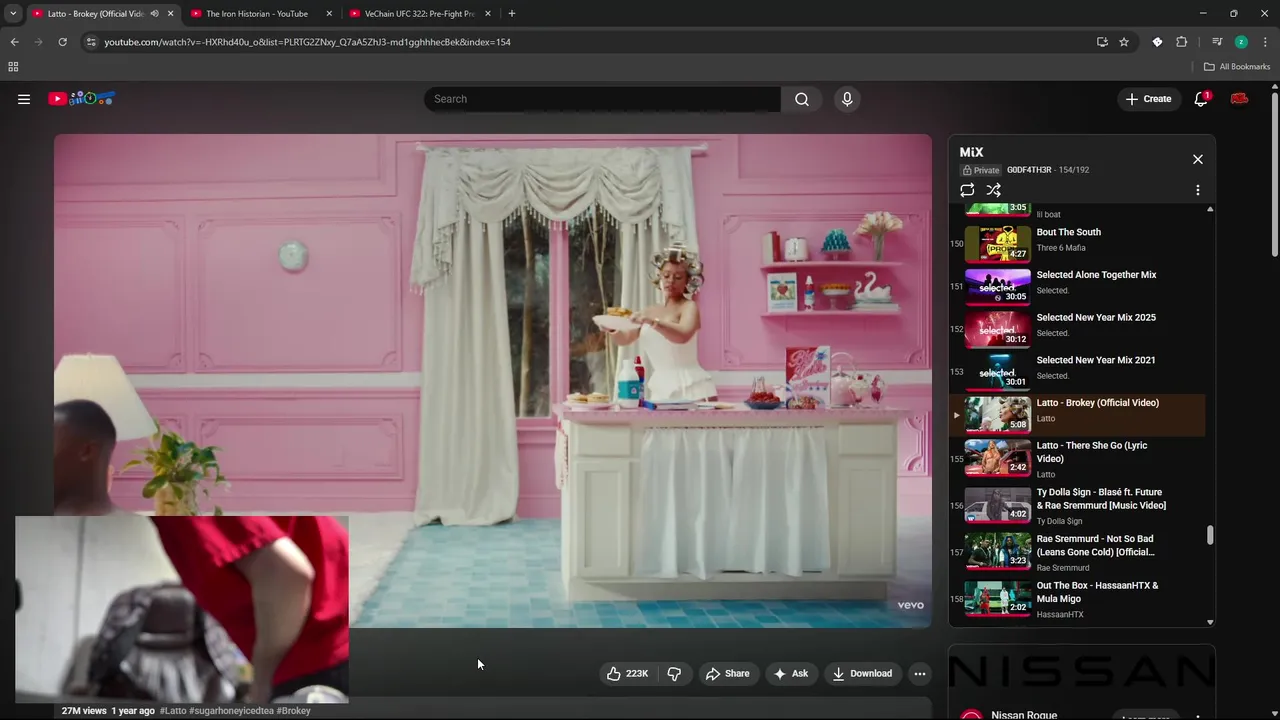The height and width of the screenshot is (720, 1280).
Task: Play Out The Box by HassaanHTX
Action: pyautogui.click(x=1078, y=599)
